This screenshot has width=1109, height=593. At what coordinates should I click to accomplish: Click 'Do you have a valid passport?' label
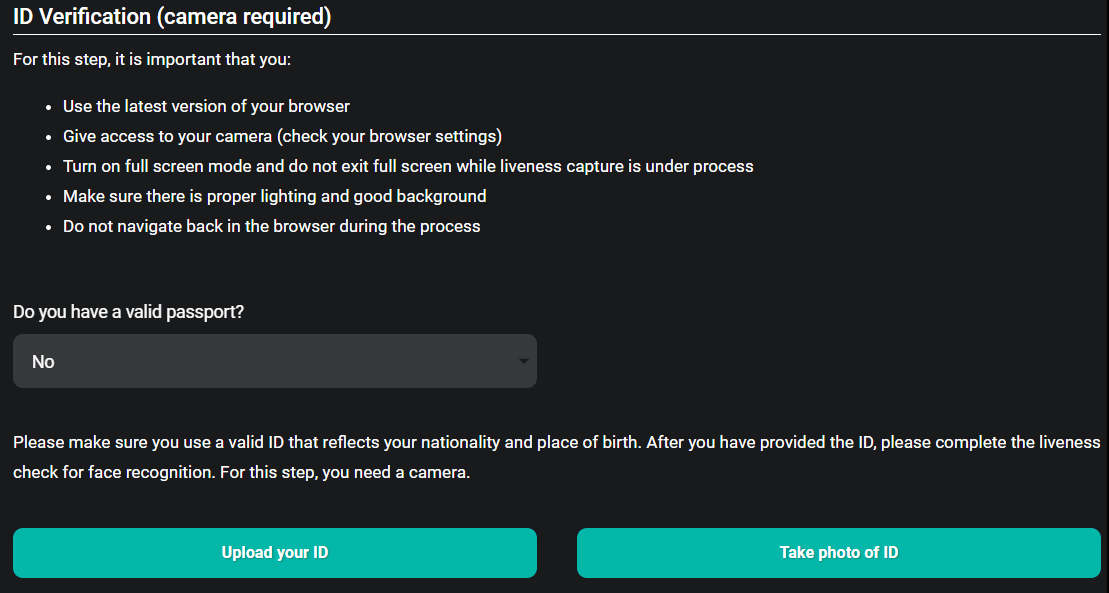pos(129,312)
